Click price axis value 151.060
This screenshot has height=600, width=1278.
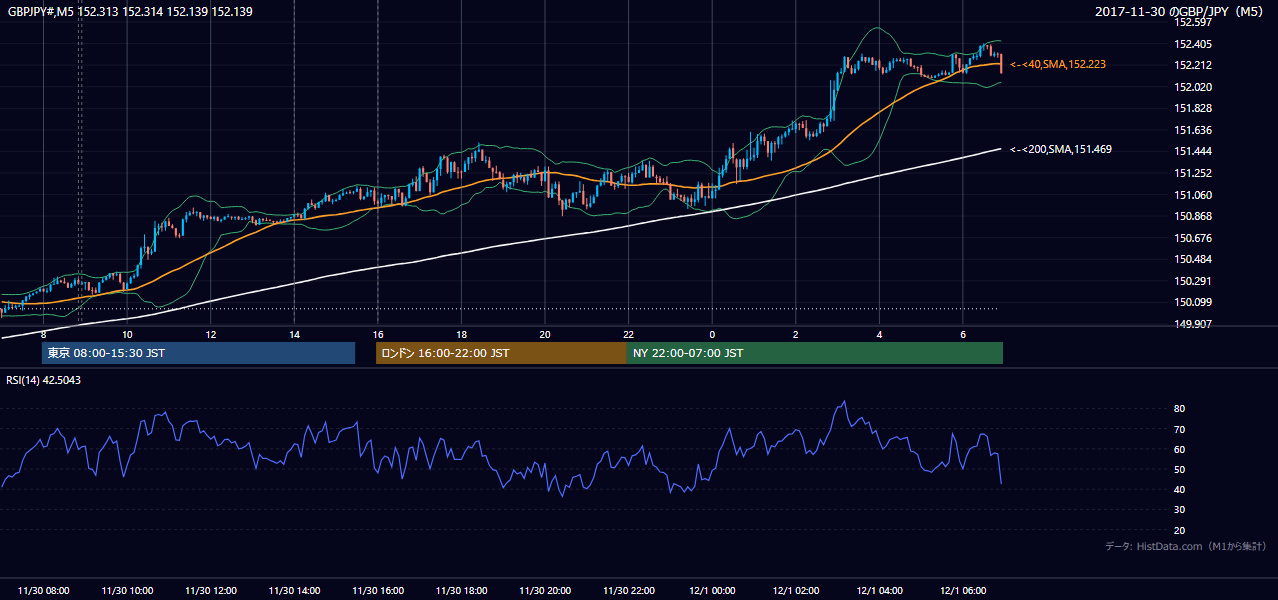click(1193, 195)
